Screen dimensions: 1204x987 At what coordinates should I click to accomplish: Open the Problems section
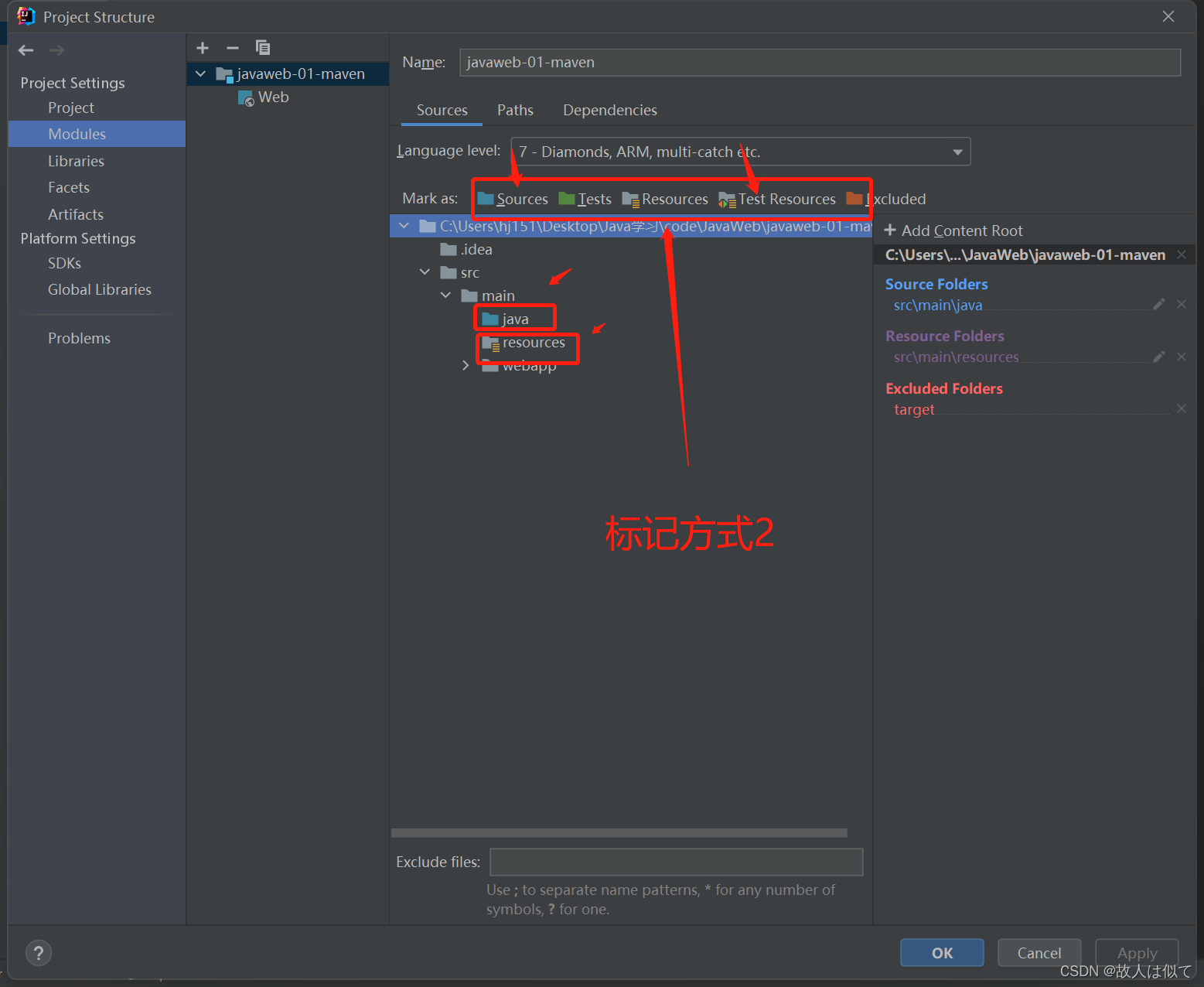tap(79, 338)
